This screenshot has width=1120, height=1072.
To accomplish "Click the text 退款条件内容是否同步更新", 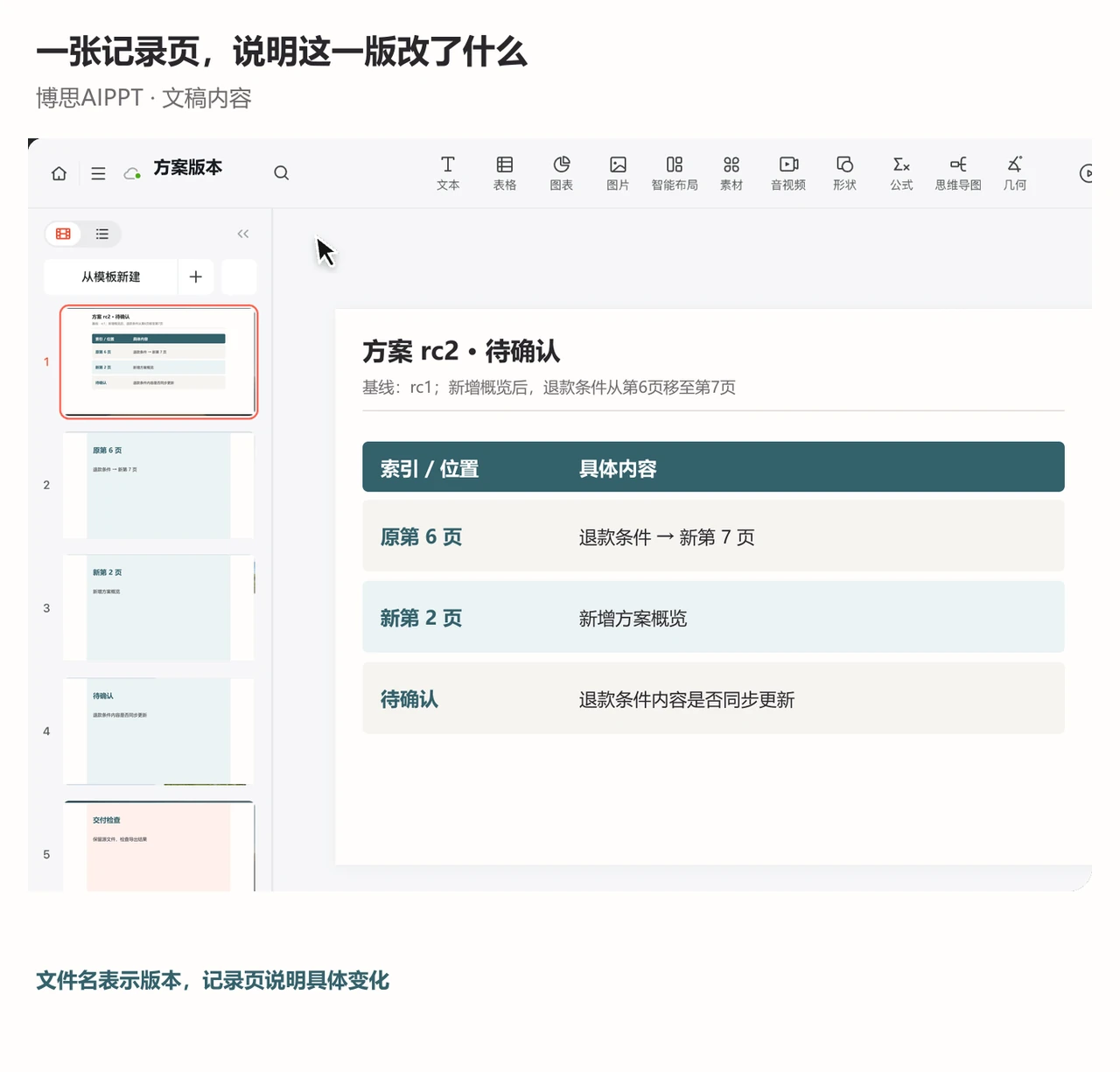I will pos(687,700).
